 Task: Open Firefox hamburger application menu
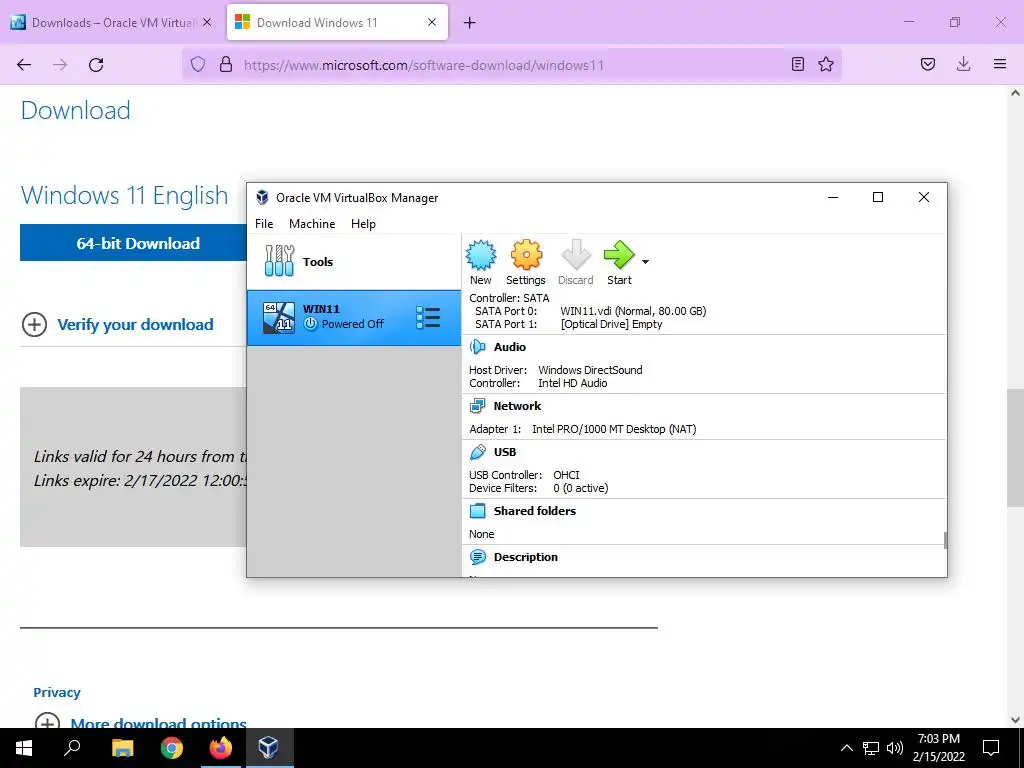(1000, 64)
